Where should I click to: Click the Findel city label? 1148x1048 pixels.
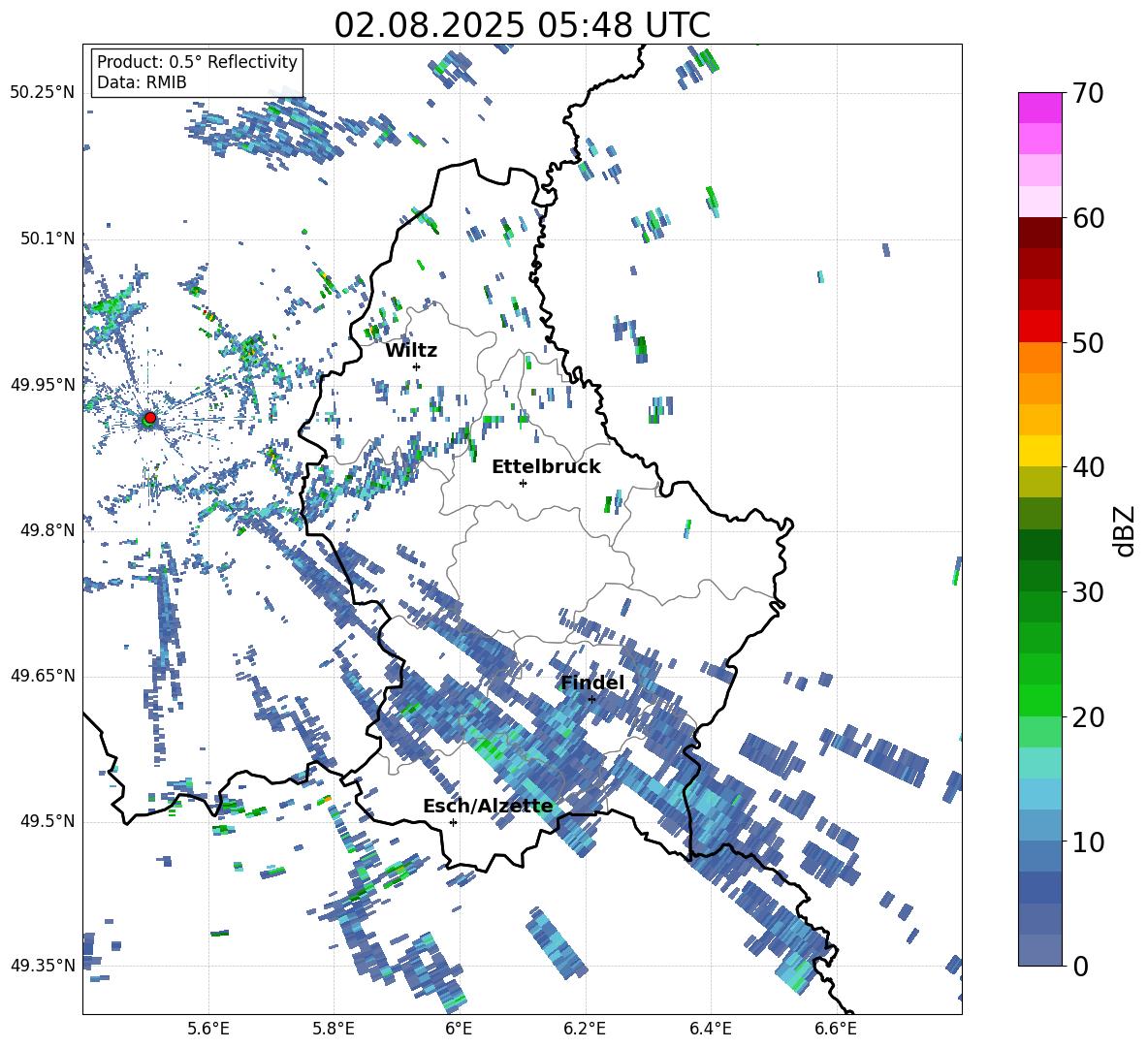pyautogui.click(x=592, y=683)
